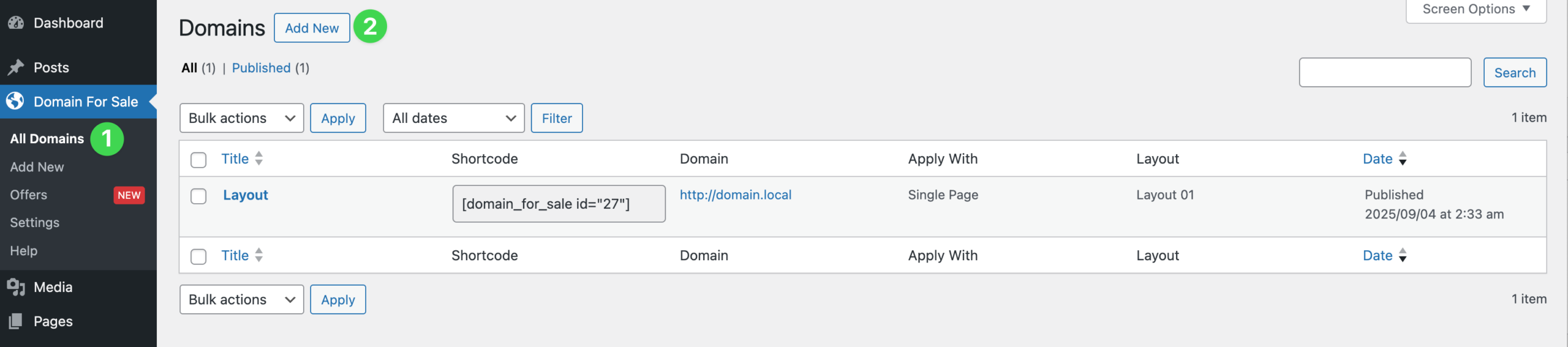
Task: Open http://domain.local link
Action: (x=736, y=195)
